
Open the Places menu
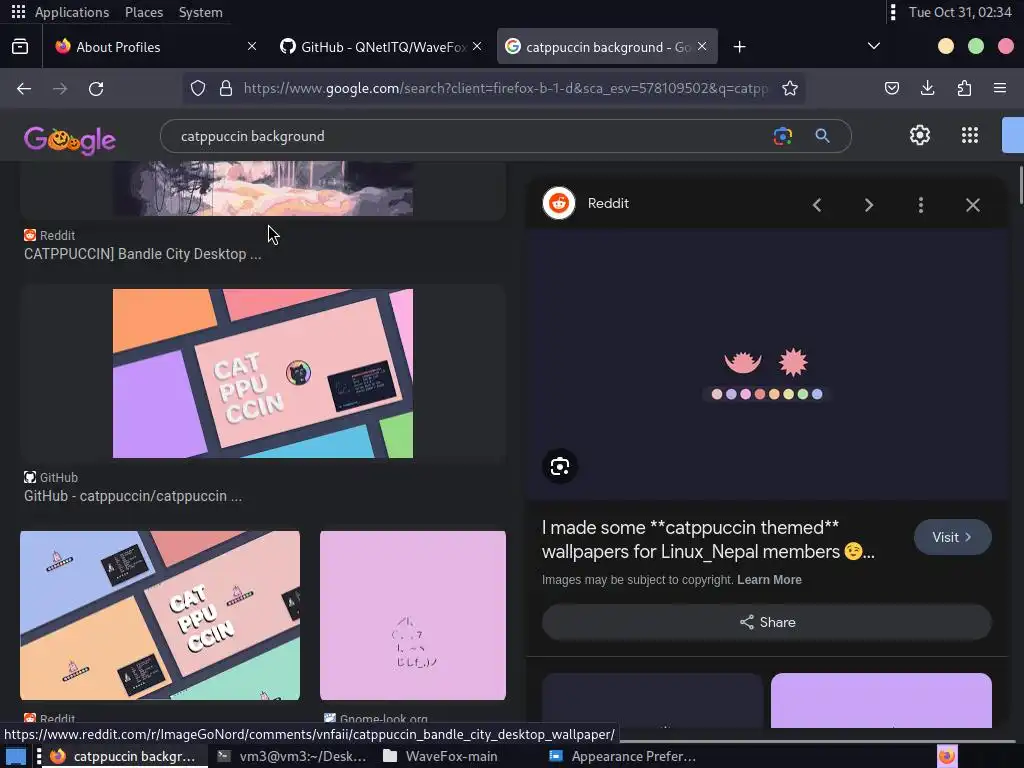coord(144,12)
